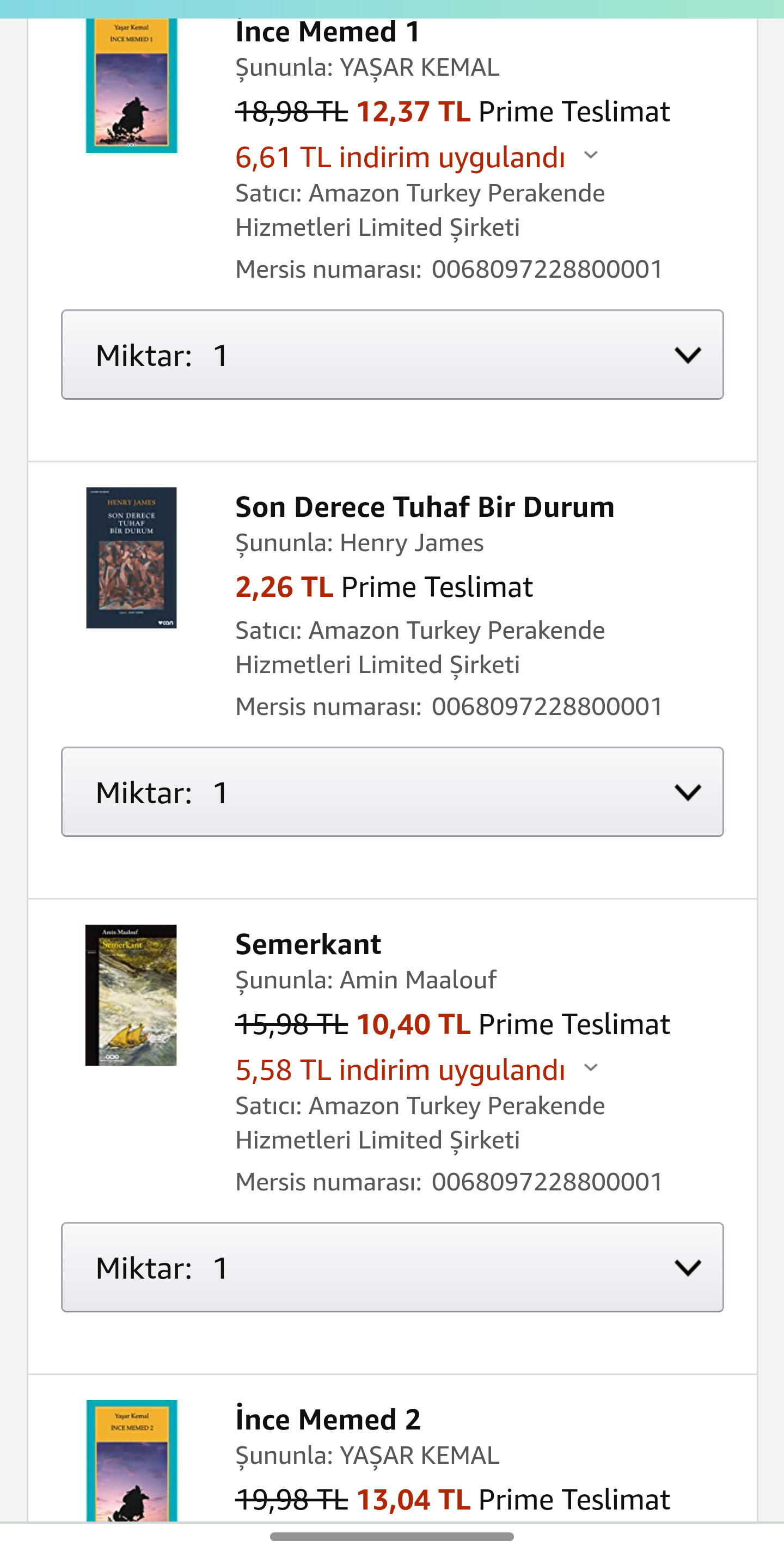This screenshot has height=1552, width=784.
Task: Open quantity dropdown for Son Derece Tuhaf Bir Durum
Action: point(392,792)
